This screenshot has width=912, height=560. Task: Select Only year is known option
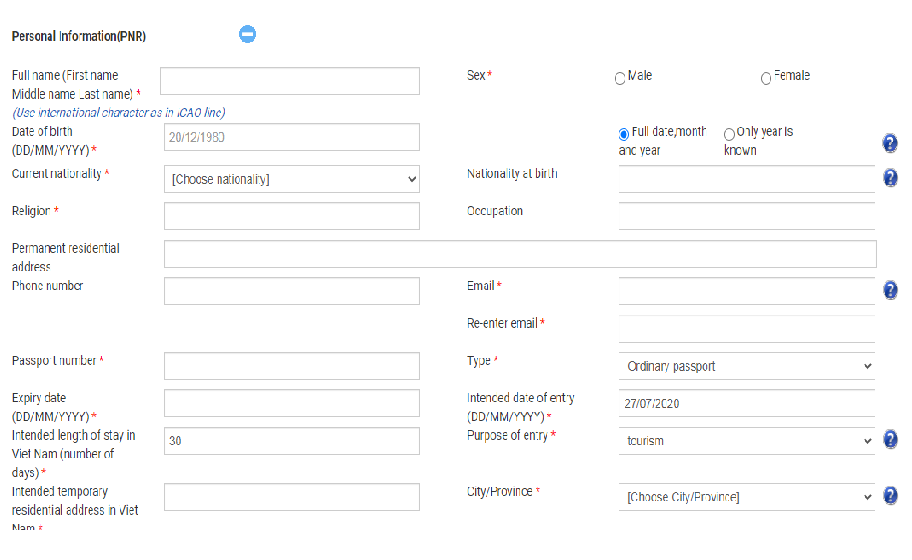pos(729,133)
